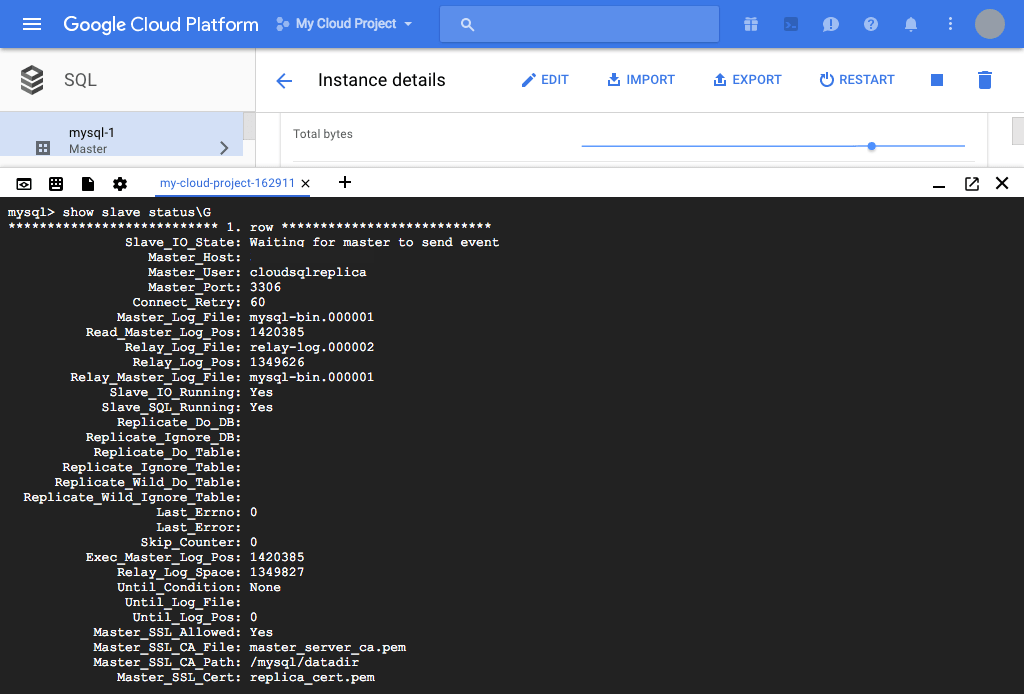Screen dimensions: 1024x694
Task: Click the 'relay-log.000002' value
Action: (312, 347)
